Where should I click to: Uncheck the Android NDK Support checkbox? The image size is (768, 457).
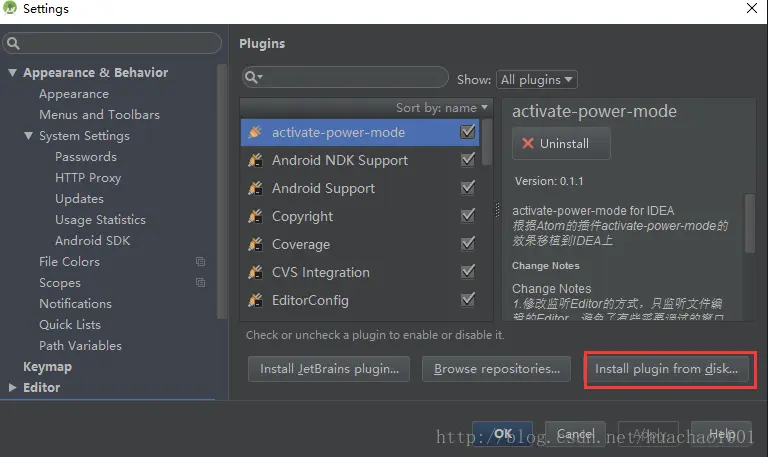(468, 159)
